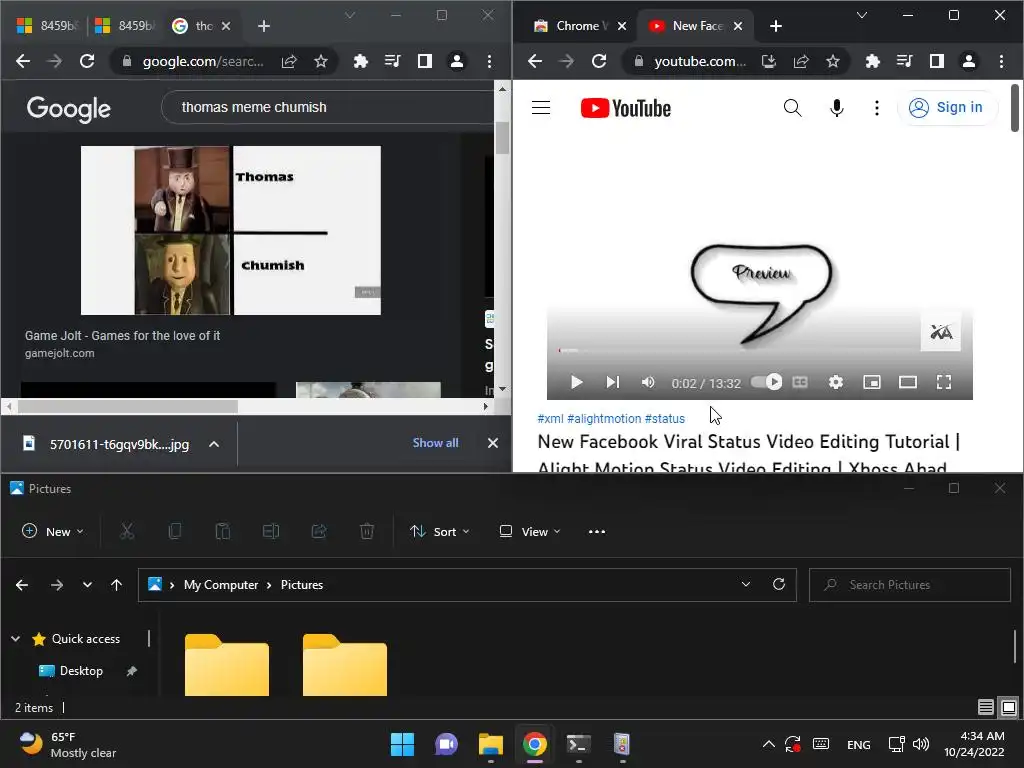Enter fullscreen on YouTube video
Image resolution: width=1024 pixels, height=768 pixels.
(x=944, y=382)
